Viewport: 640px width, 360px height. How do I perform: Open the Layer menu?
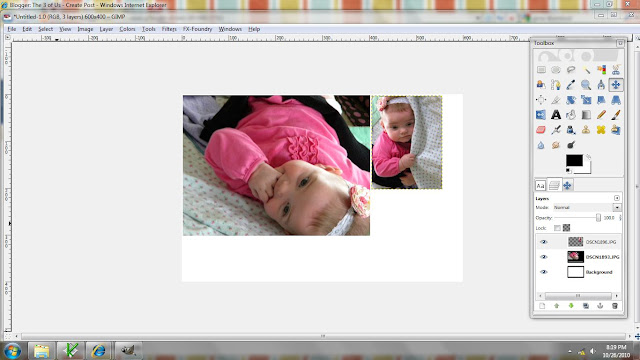pos(106,29)
